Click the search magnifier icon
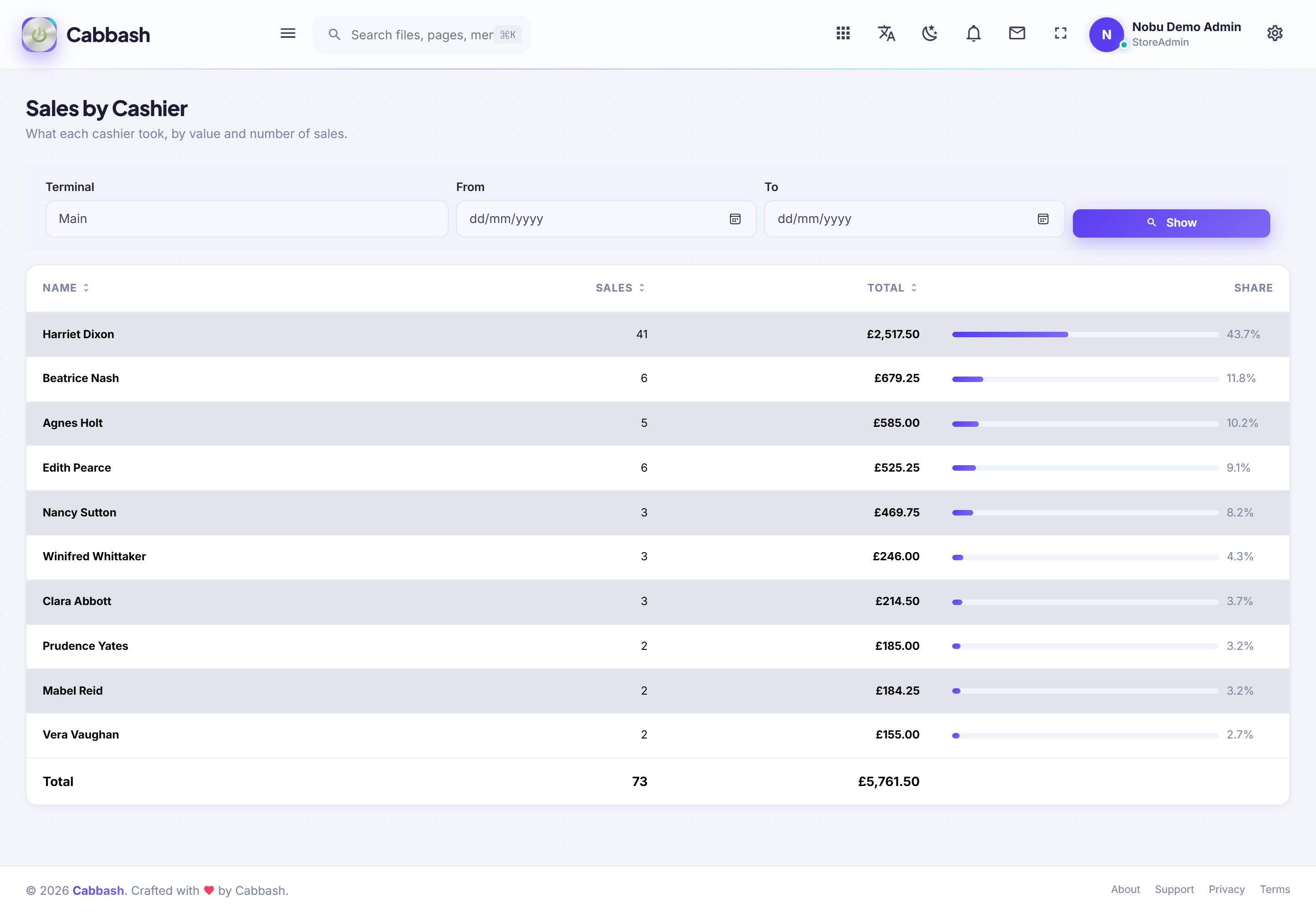This screenshot has width=1316, height=914. 334,35
